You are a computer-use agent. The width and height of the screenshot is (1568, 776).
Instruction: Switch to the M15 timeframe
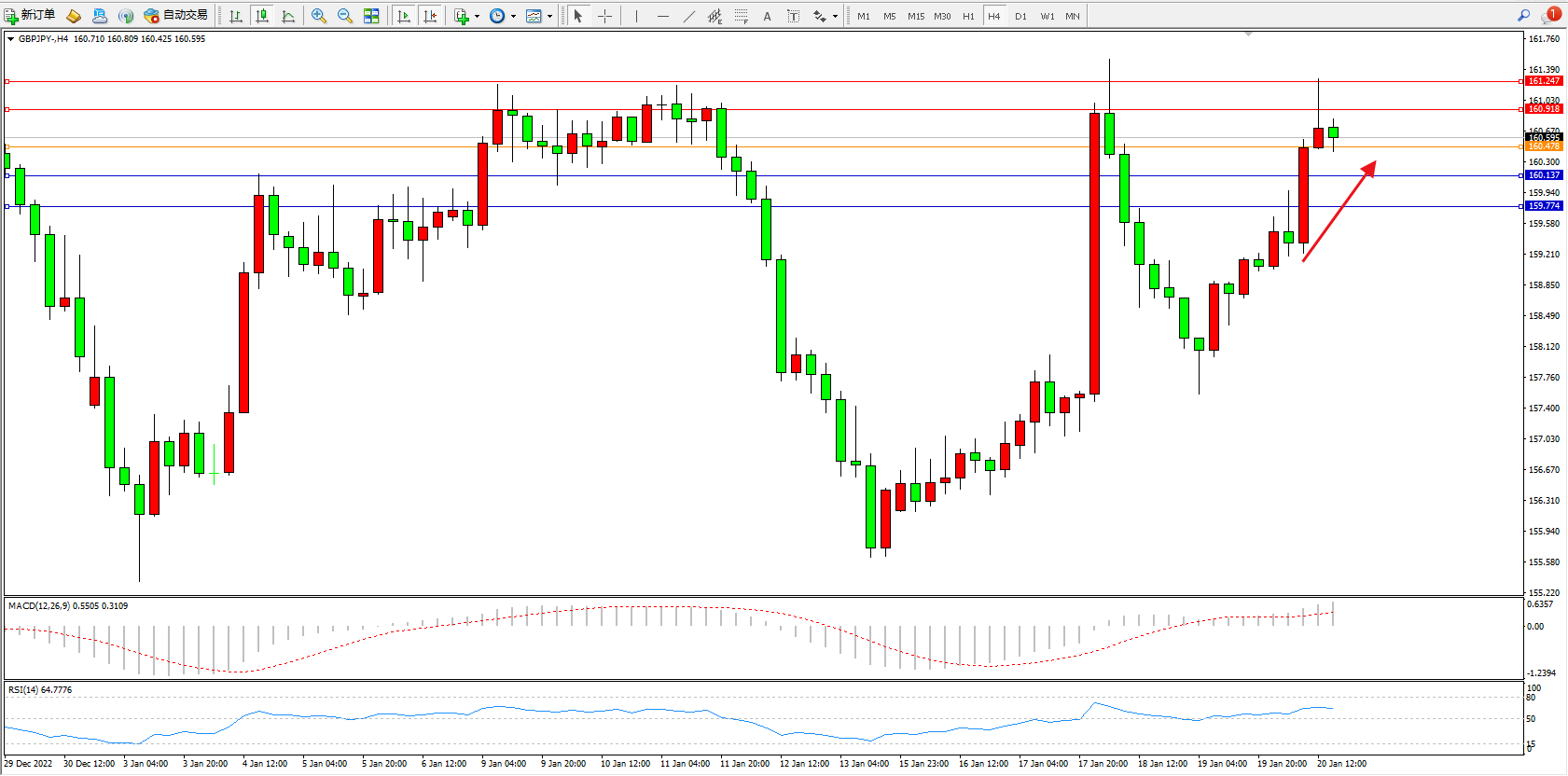pyautogui.click(x=916, y=16)
